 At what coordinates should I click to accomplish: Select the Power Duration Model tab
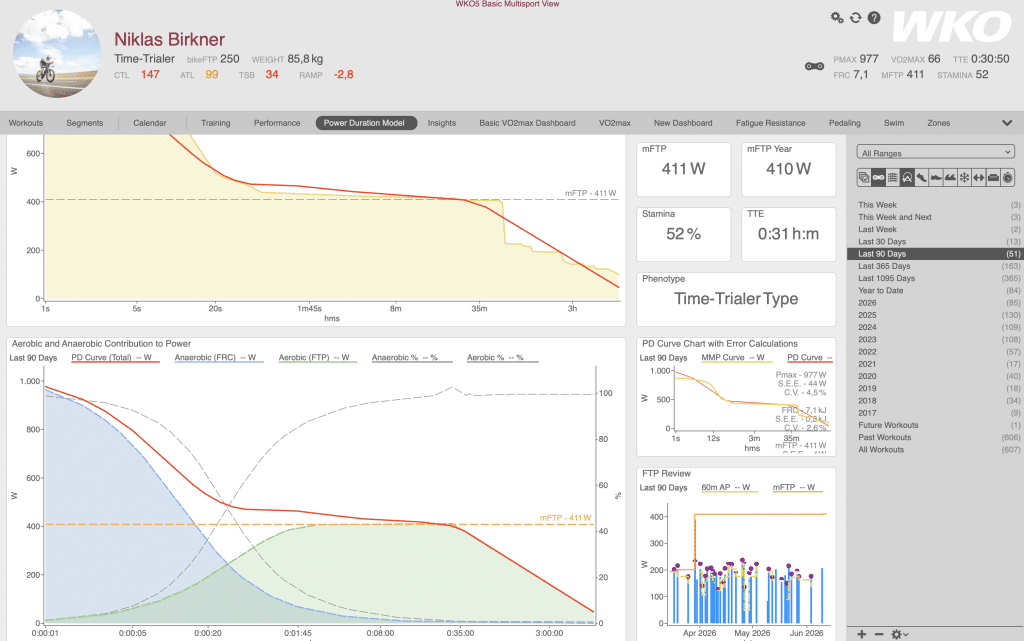(364, 123)
